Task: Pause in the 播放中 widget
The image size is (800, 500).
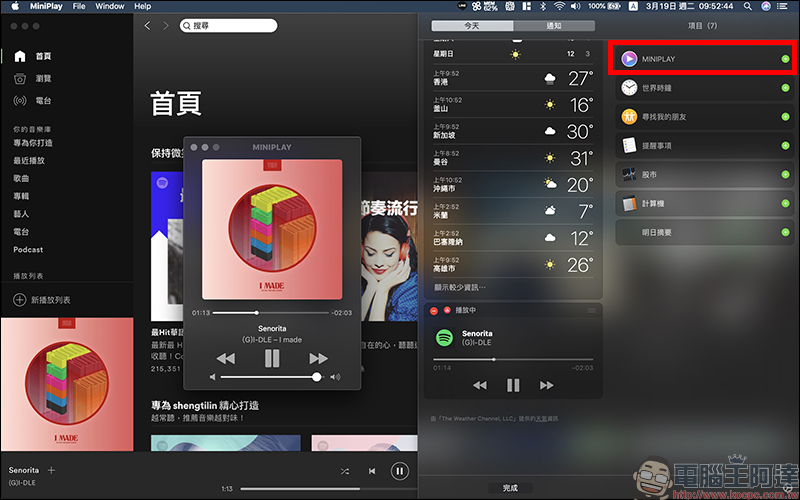Action: [x=513, y=385]
